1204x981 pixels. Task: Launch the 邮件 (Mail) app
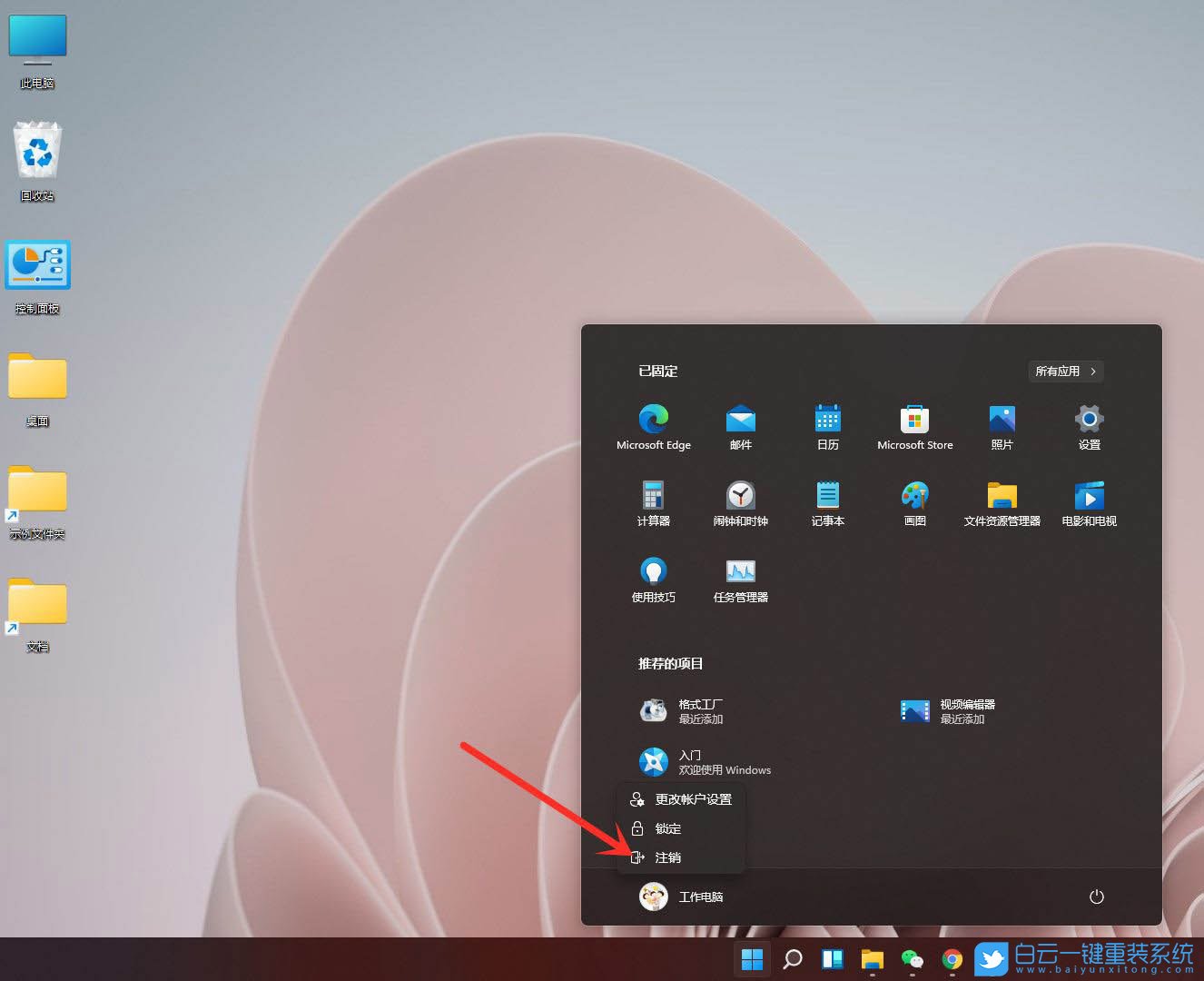pos(740,425)
